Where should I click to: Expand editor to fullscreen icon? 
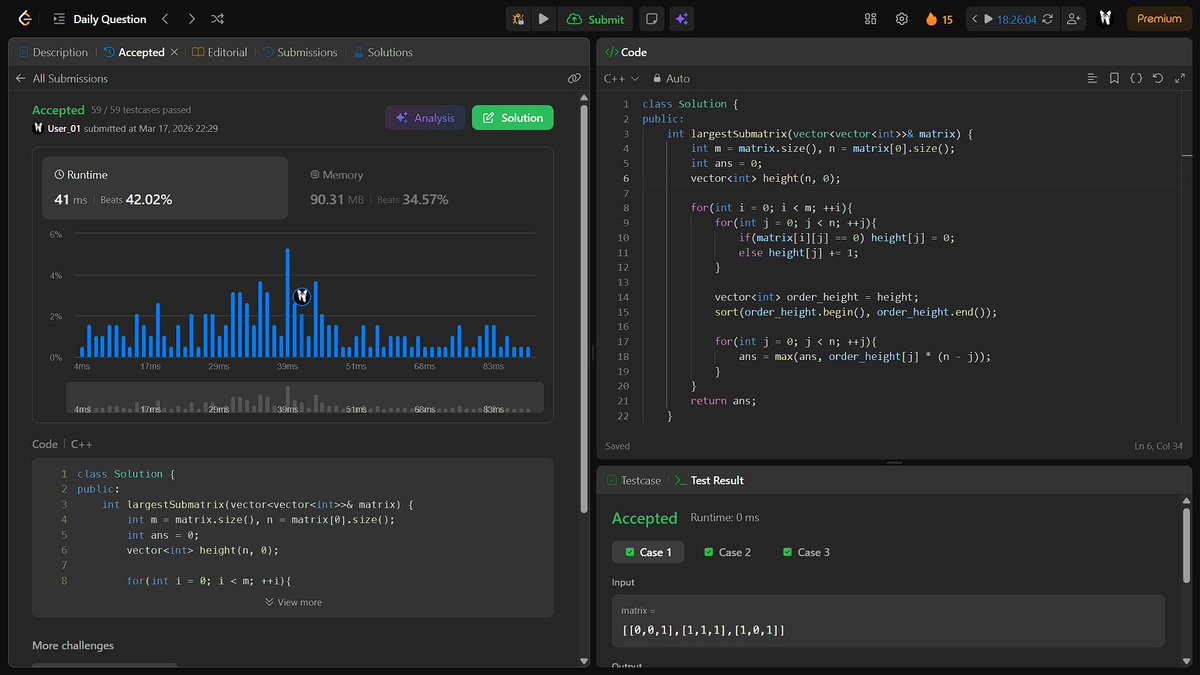coord(1179,78)
